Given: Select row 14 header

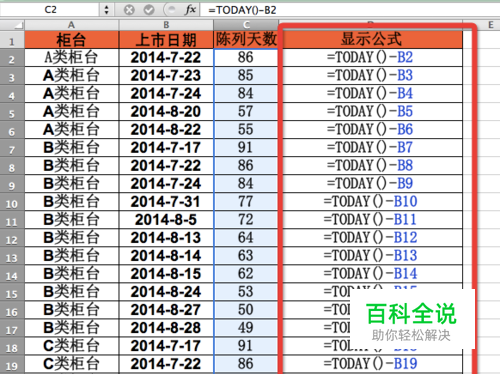Looking at the screenshot, I should click(12, 274).
